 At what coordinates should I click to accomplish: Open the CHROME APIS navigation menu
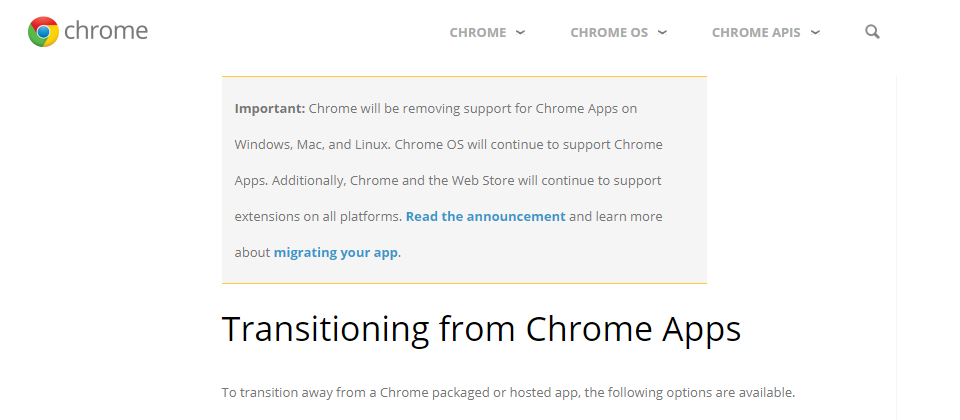pos(756,33)
